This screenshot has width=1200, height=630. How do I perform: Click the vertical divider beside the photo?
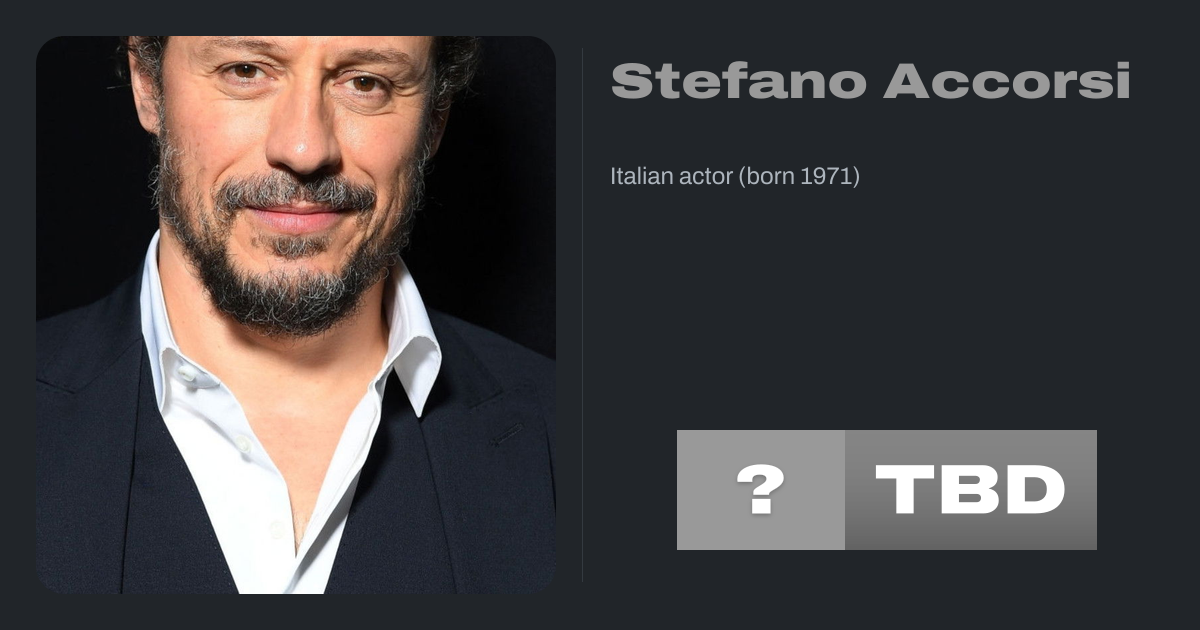point(583,315)
